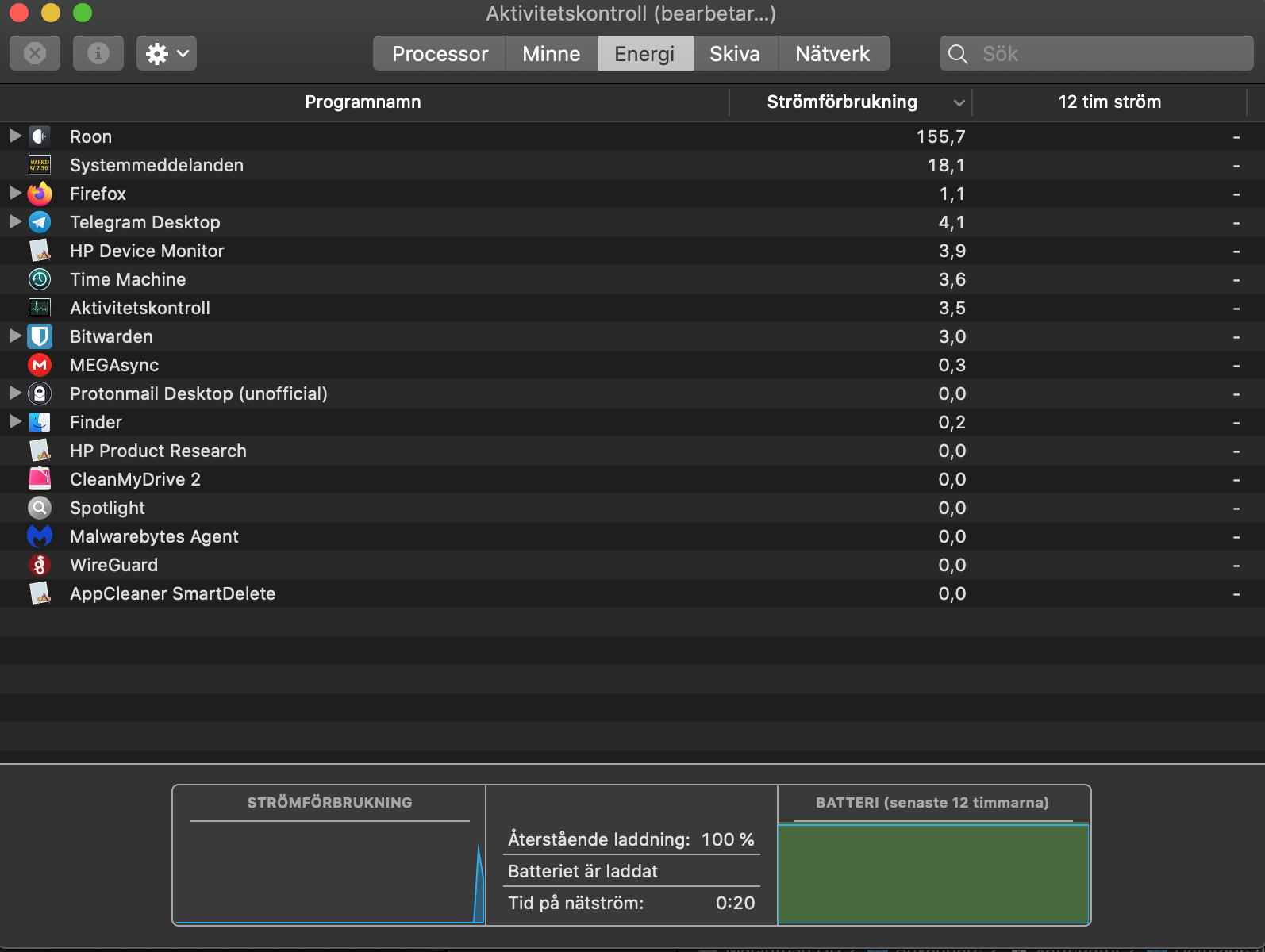Click the Systemmeddelanden warning icon
1265x952 pixels.
tap(40, 165)
